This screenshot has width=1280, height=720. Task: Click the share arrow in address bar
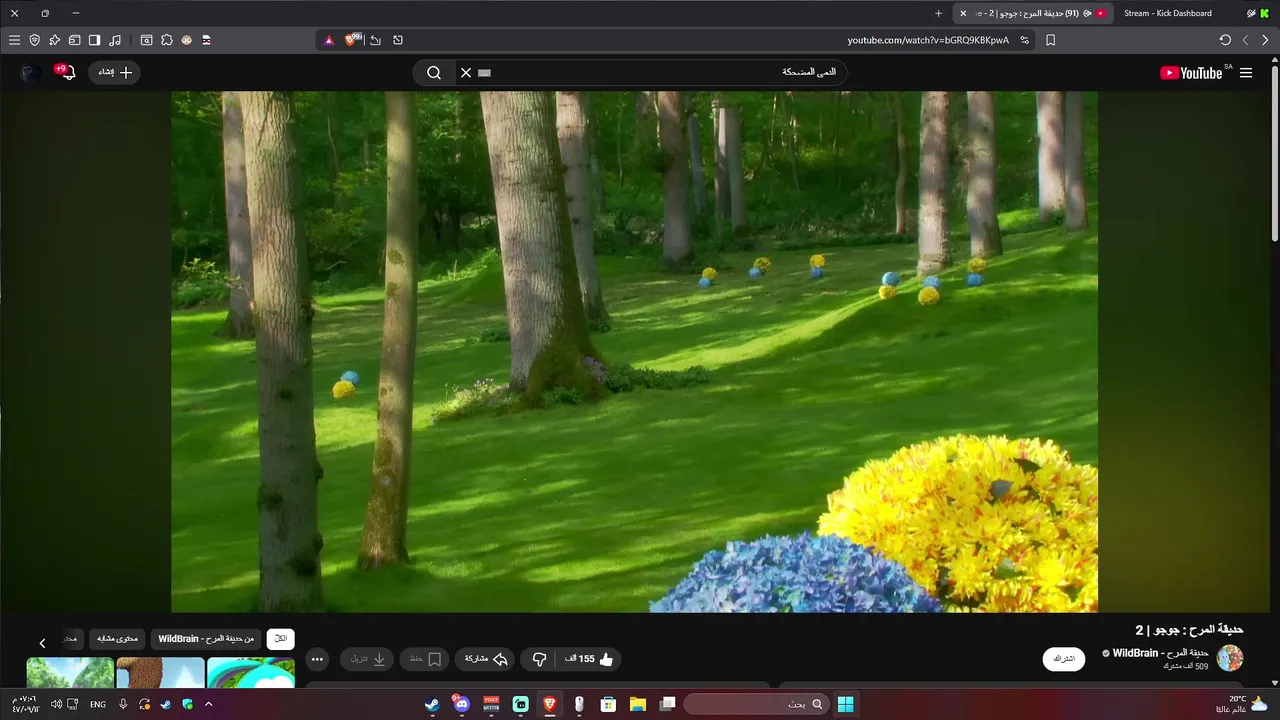[x=375, y=40]
